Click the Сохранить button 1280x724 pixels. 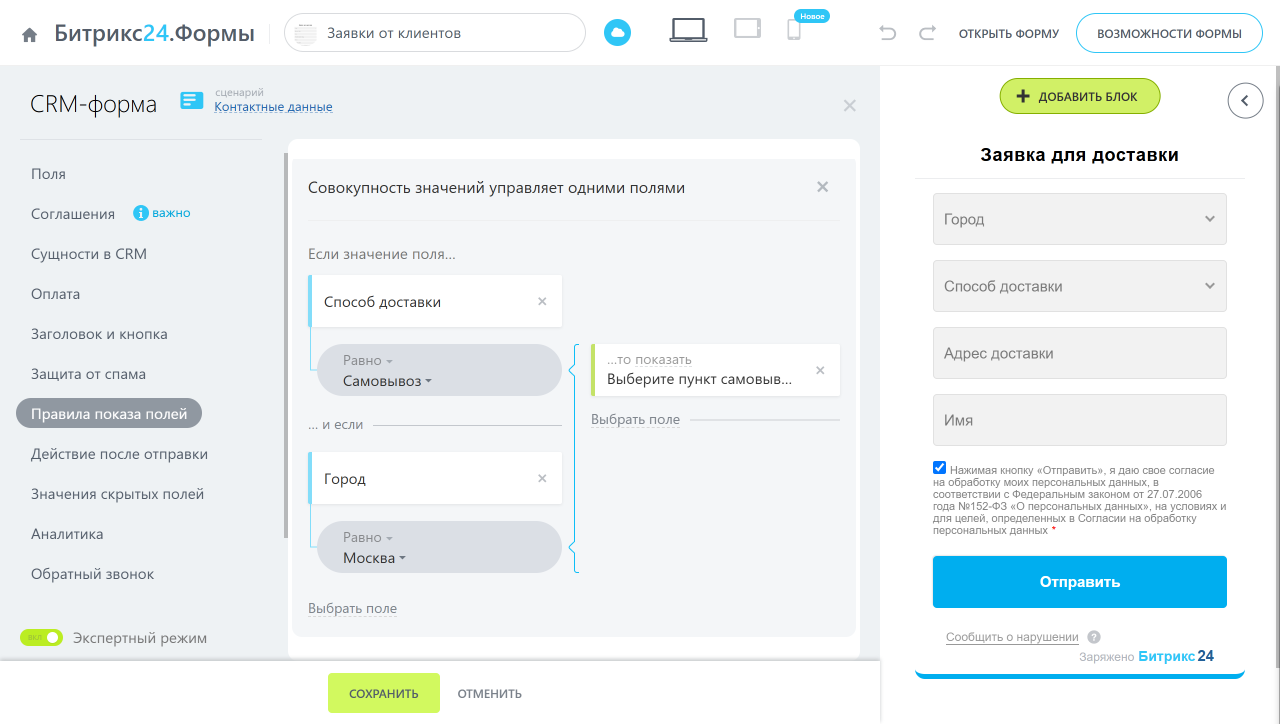click(383, 693)
